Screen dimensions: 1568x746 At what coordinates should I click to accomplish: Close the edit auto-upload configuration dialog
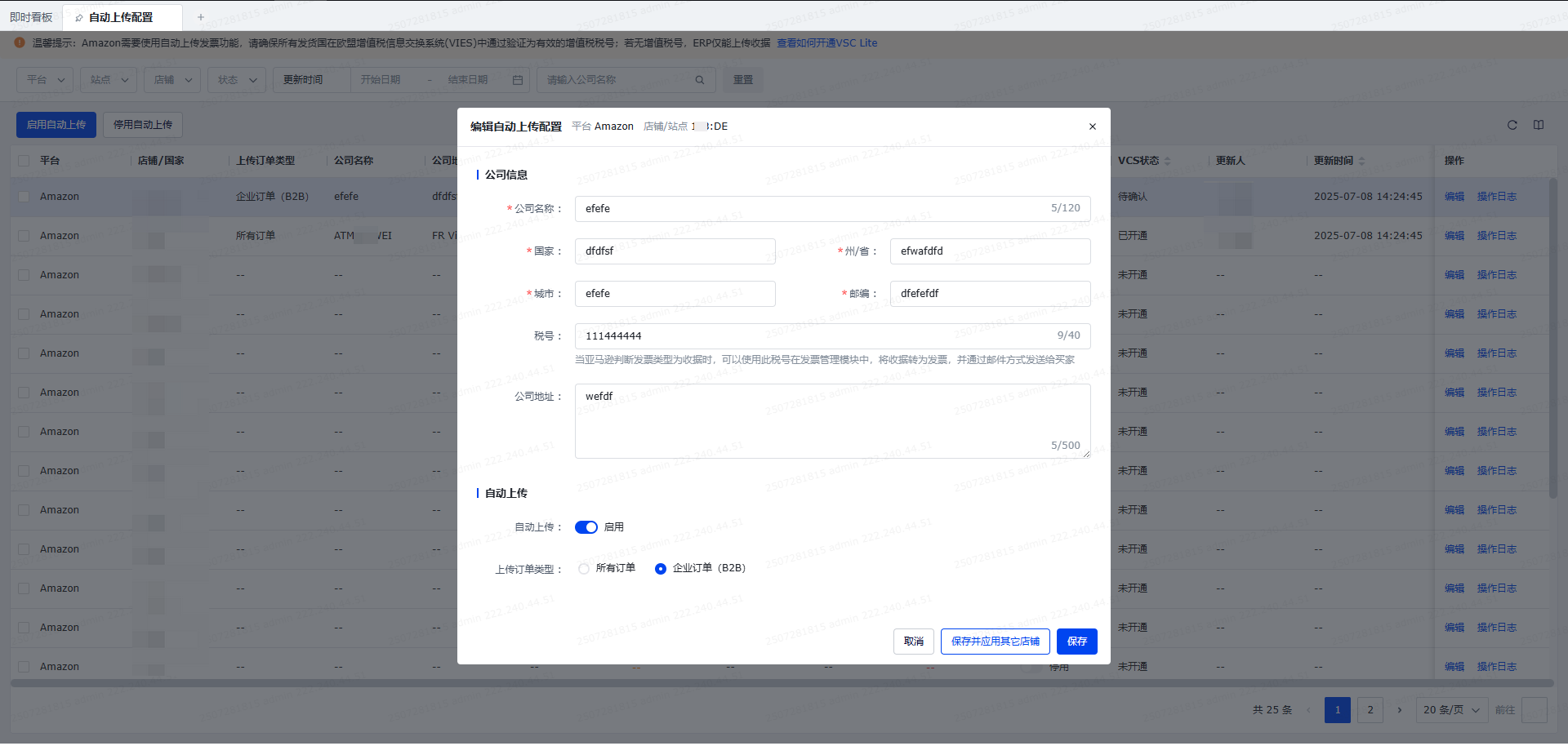point(1093,127)
